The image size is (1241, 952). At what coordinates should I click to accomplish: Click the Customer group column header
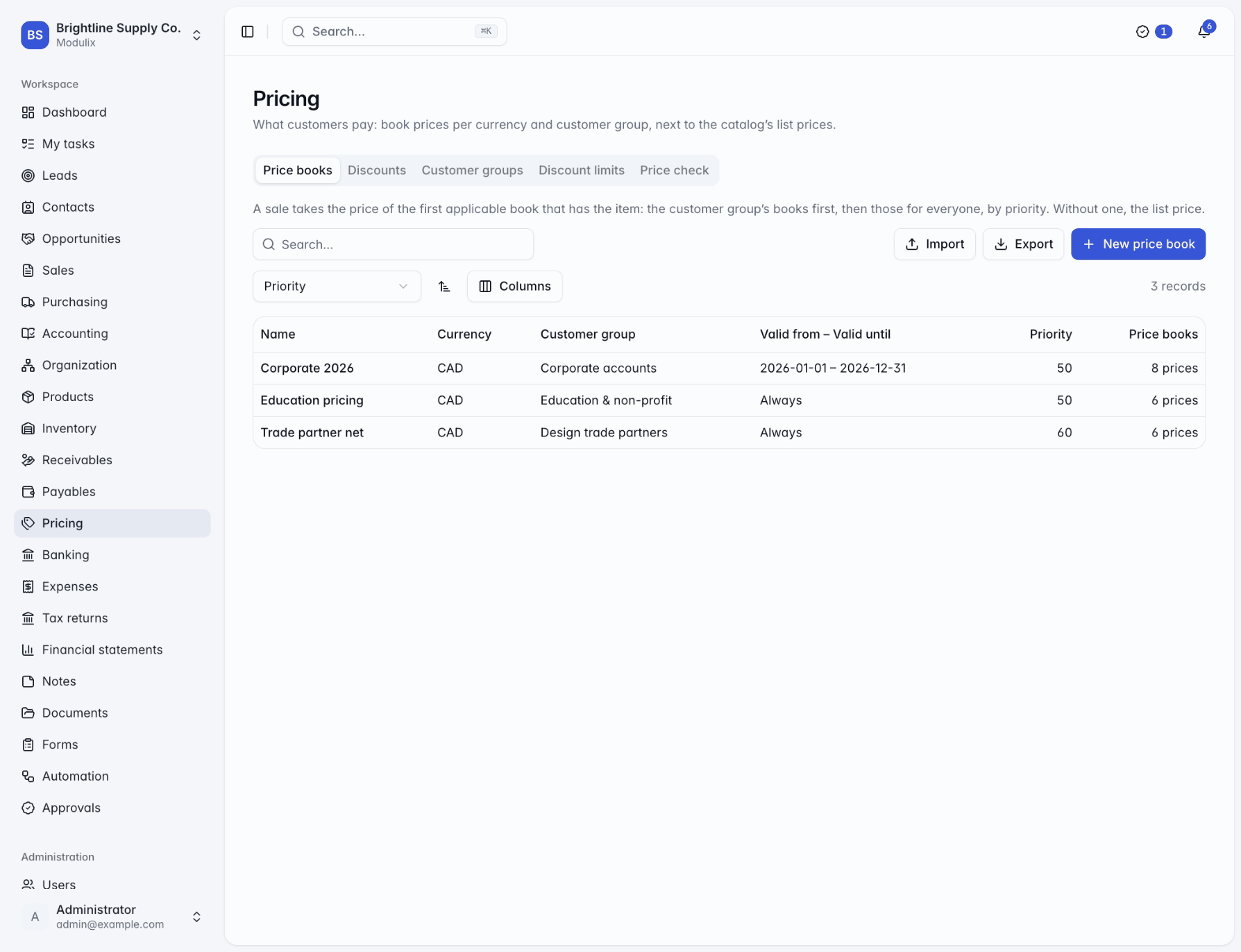[x=588, y=334]
